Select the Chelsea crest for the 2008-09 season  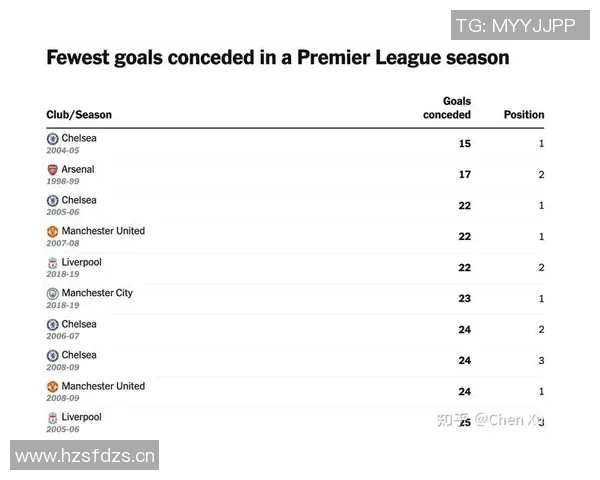pyautogui.click(x=53, y=356)
